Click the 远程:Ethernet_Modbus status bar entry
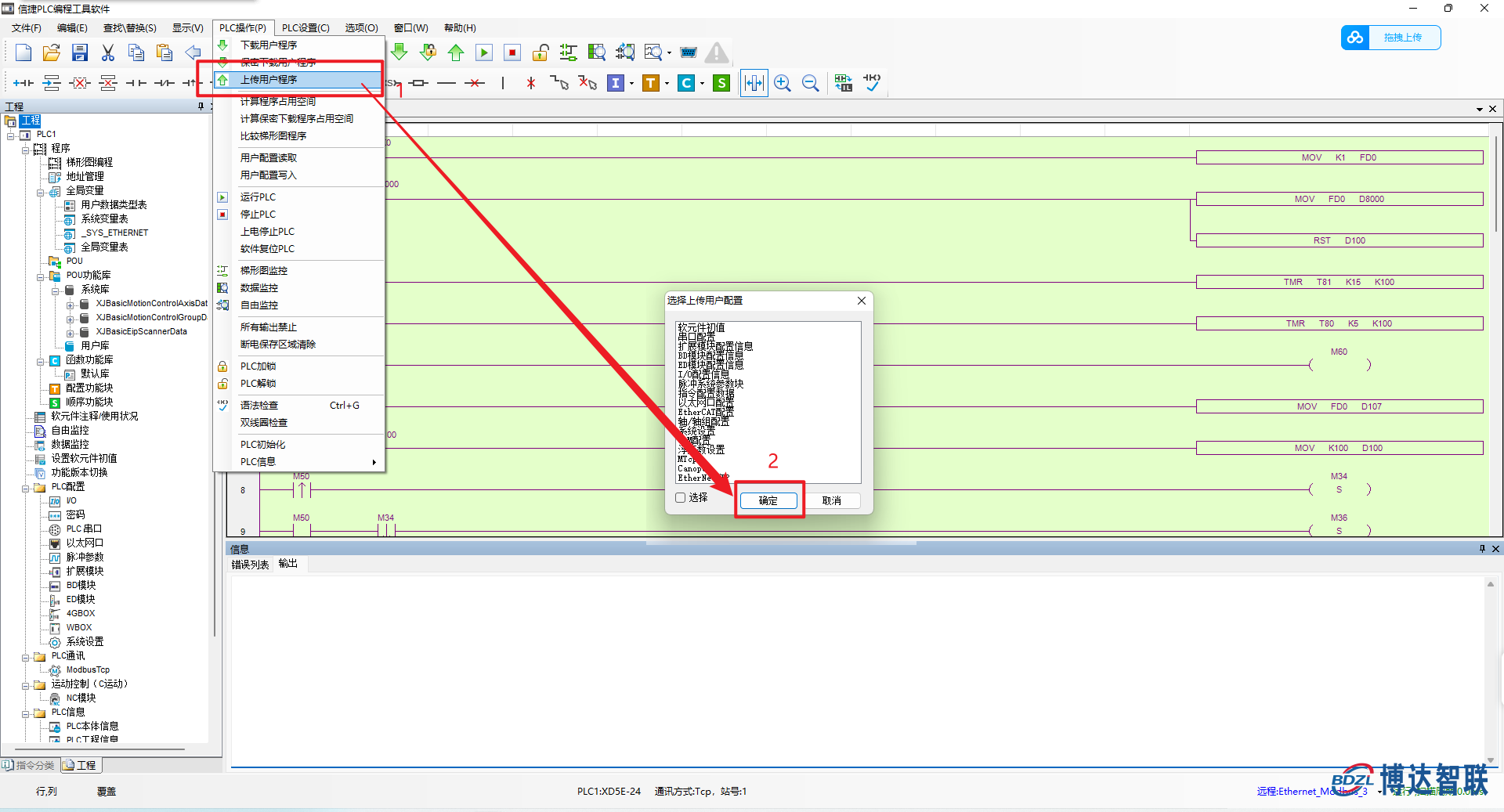 click(x=1312, y=792)
